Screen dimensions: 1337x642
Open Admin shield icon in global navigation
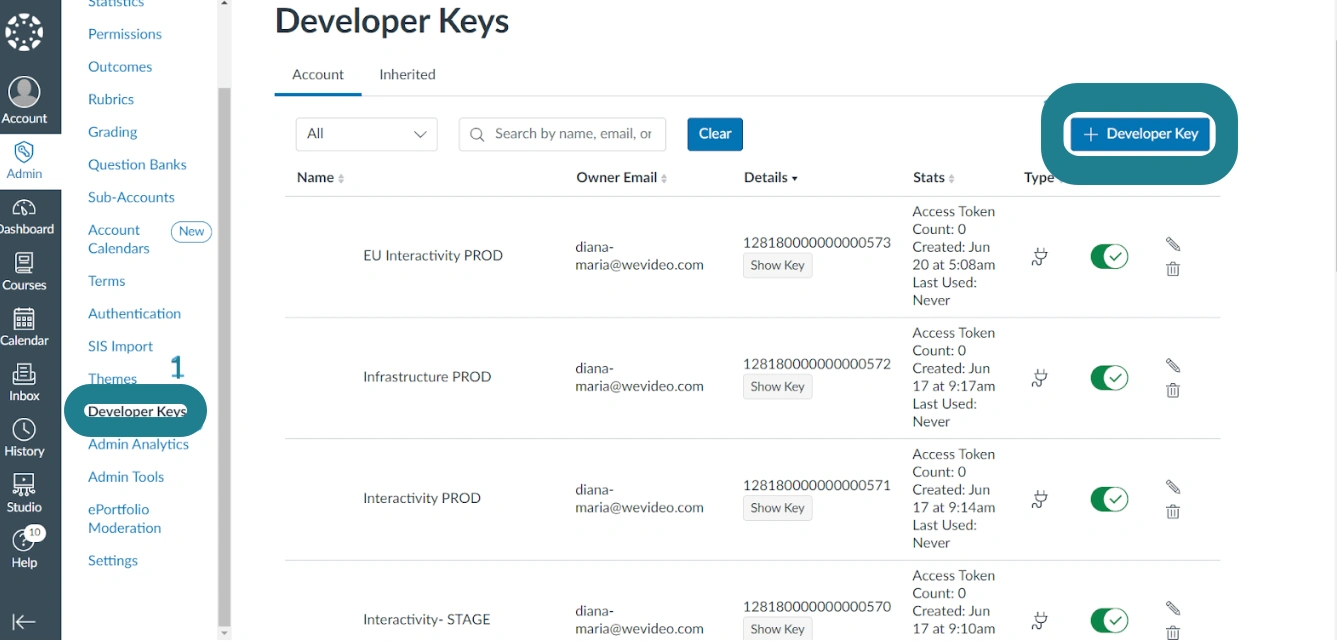point(24,152)
